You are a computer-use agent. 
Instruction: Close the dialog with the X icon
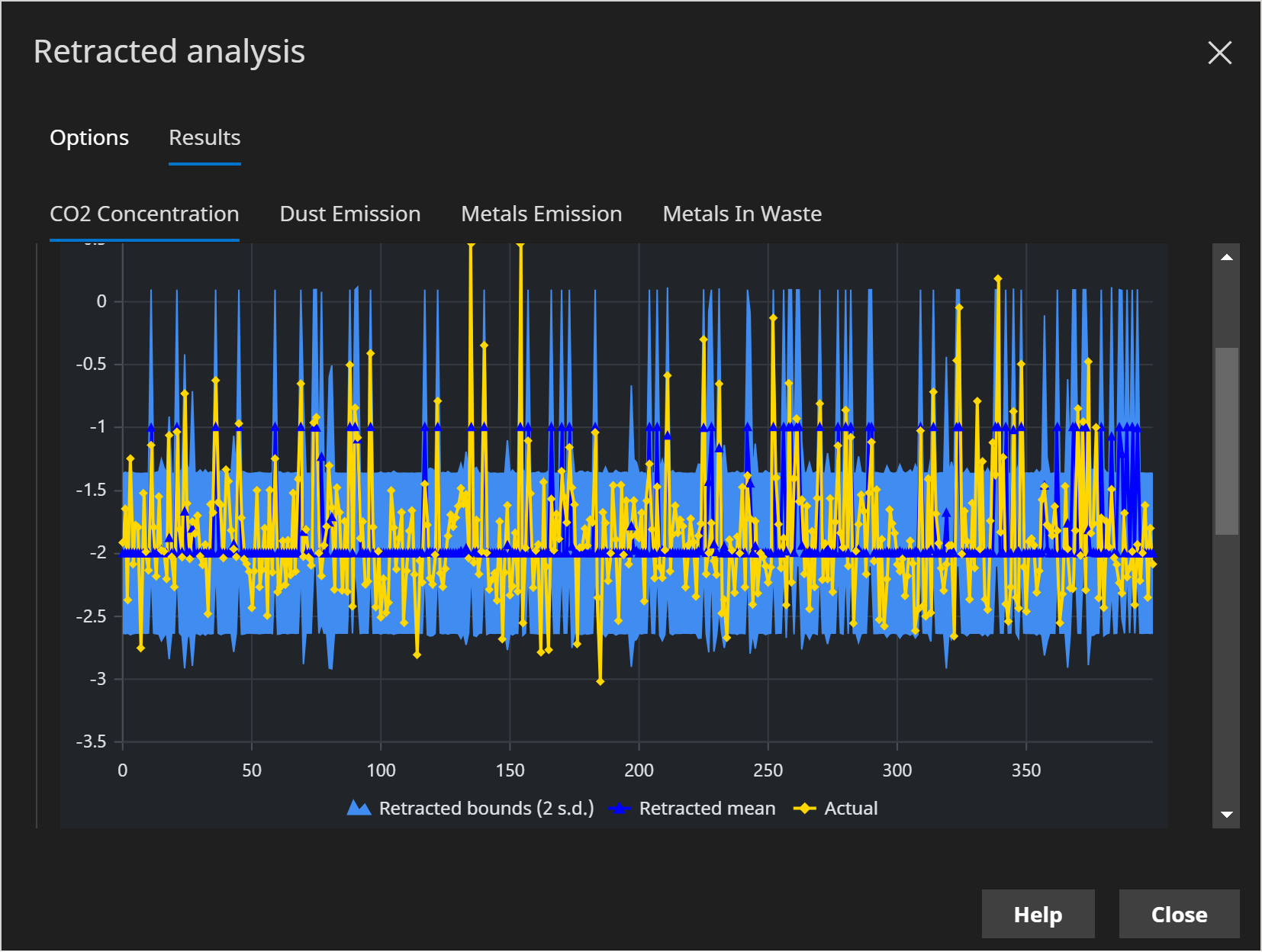tap(1219, 53)
